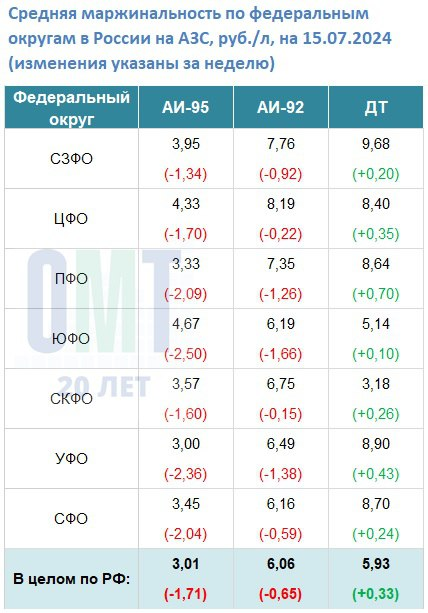Select the 3,95 value for СЗФО
This screenshot has height=613, width=428.
(x=186, y=144)
